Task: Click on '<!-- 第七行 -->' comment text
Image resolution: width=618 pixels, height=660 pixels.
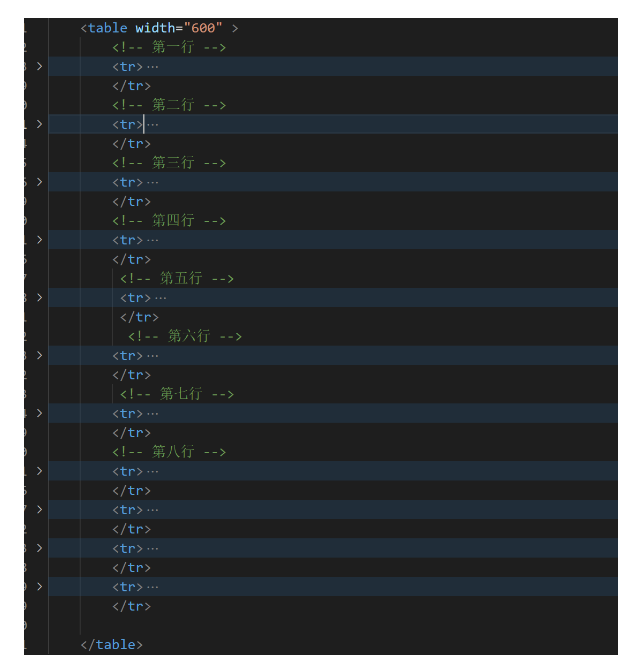Action: [x=177, y=394]
